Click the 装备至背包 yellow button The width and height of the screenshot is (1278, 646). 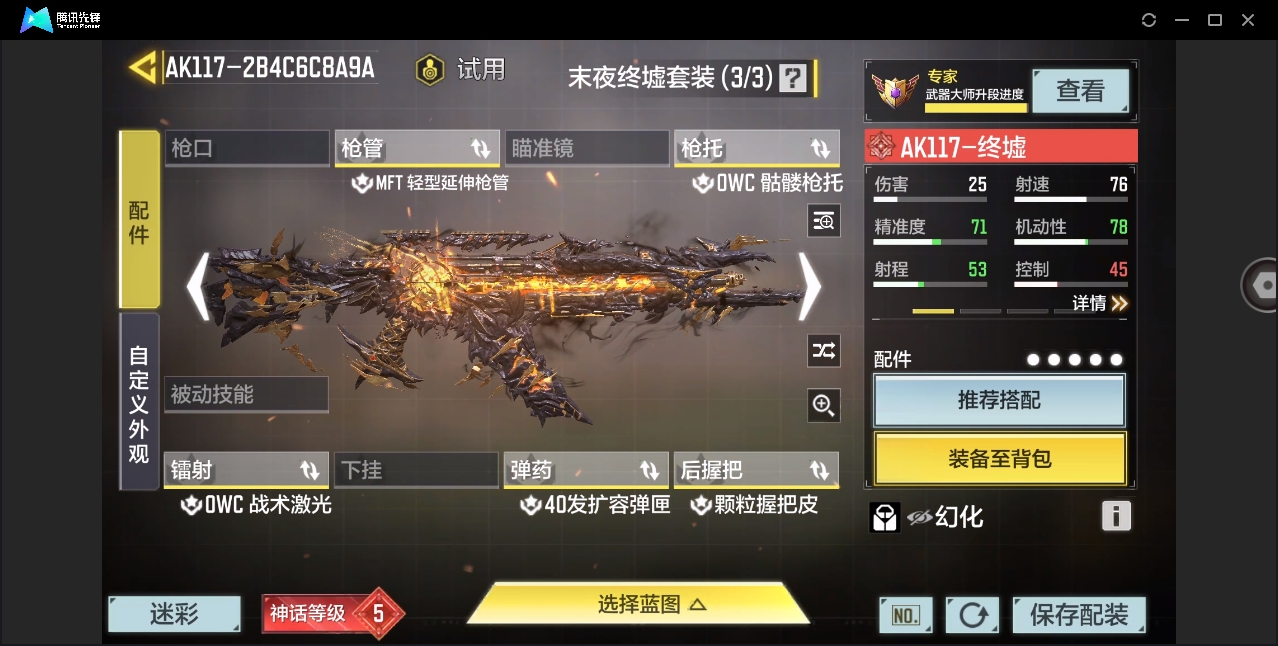(x=1000, y=459)
